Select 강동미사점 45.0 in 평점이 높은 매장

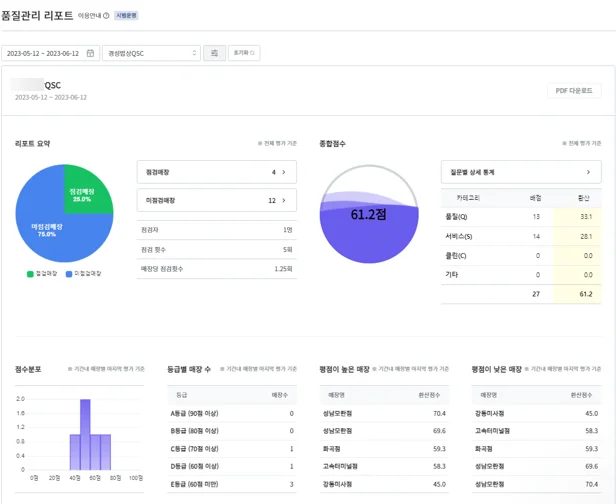[x=384, y=484]
